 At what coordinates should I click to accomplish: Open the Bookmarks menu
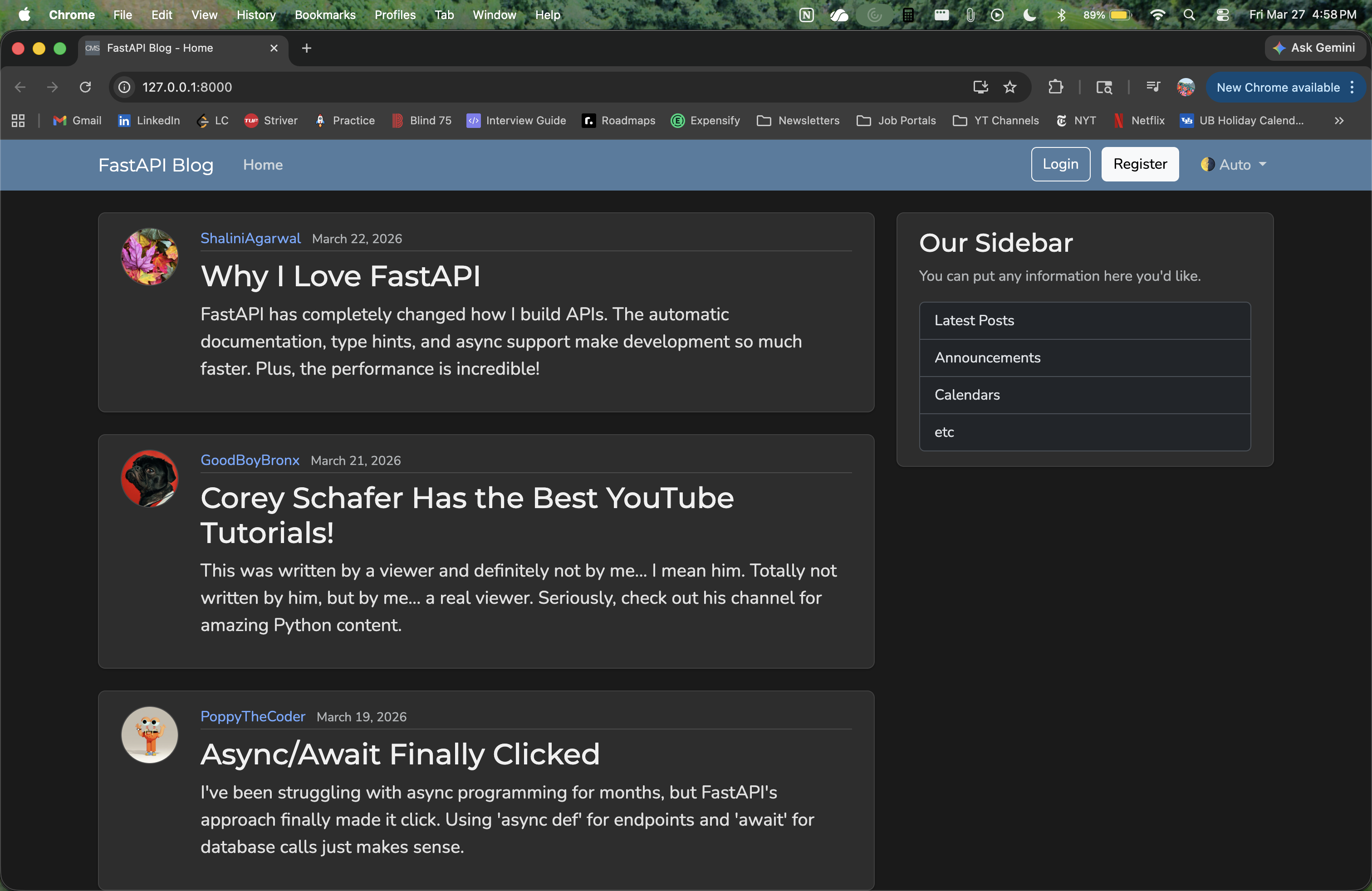pos(325,15)
